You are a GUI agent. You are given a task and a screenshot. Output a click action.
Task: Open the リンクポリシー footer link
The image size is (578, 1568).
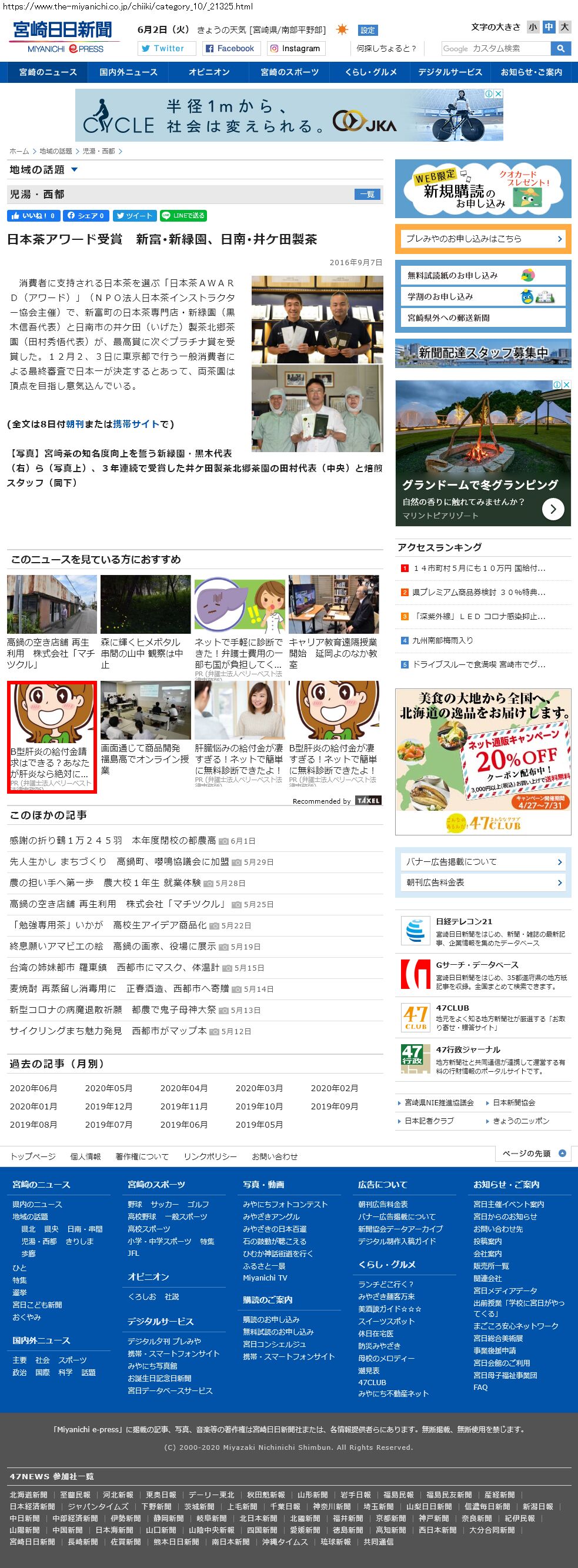(x=211, y=1156)
